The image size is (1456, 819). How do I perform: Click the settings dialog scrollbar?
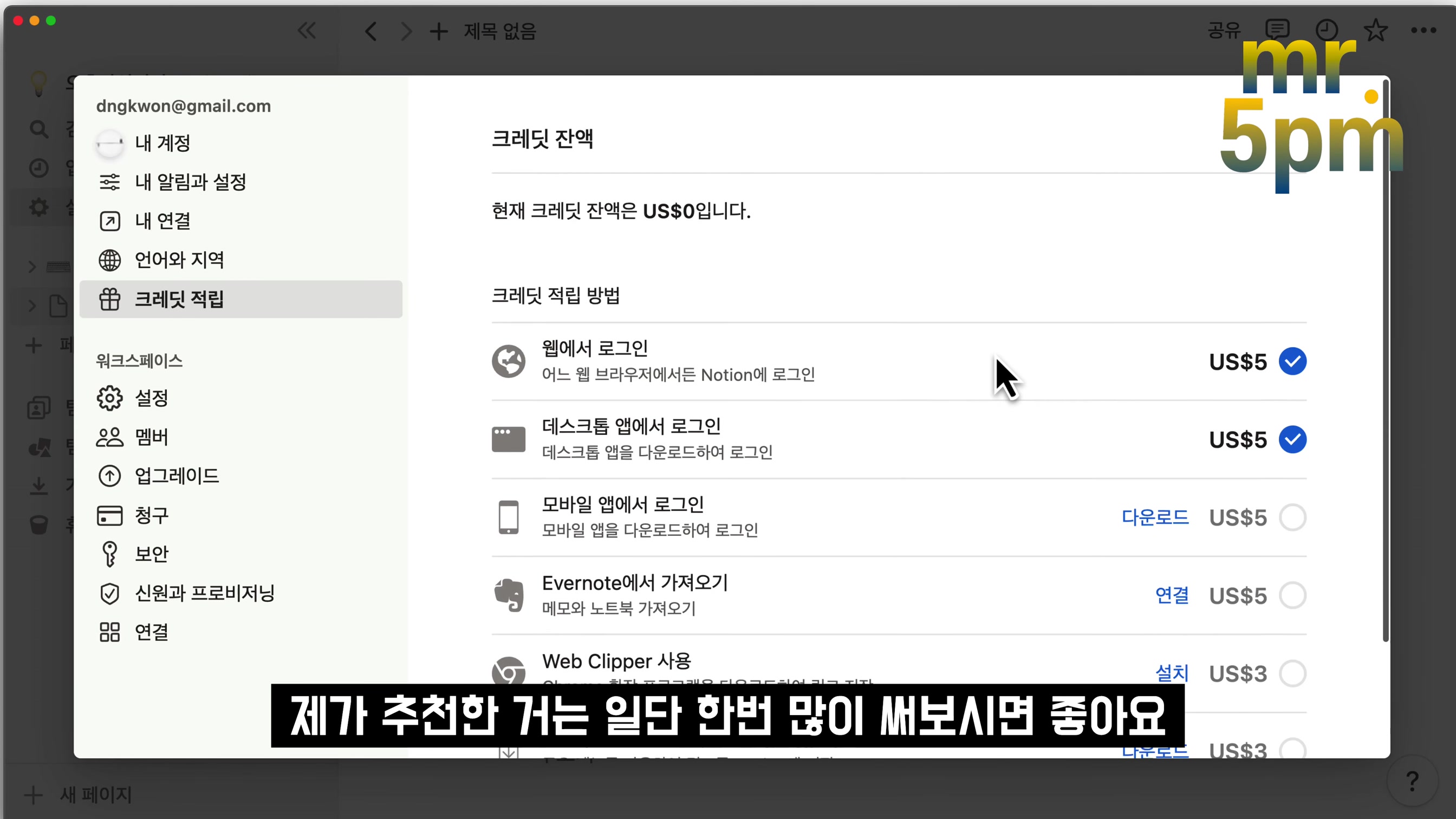click(1386, 362)
